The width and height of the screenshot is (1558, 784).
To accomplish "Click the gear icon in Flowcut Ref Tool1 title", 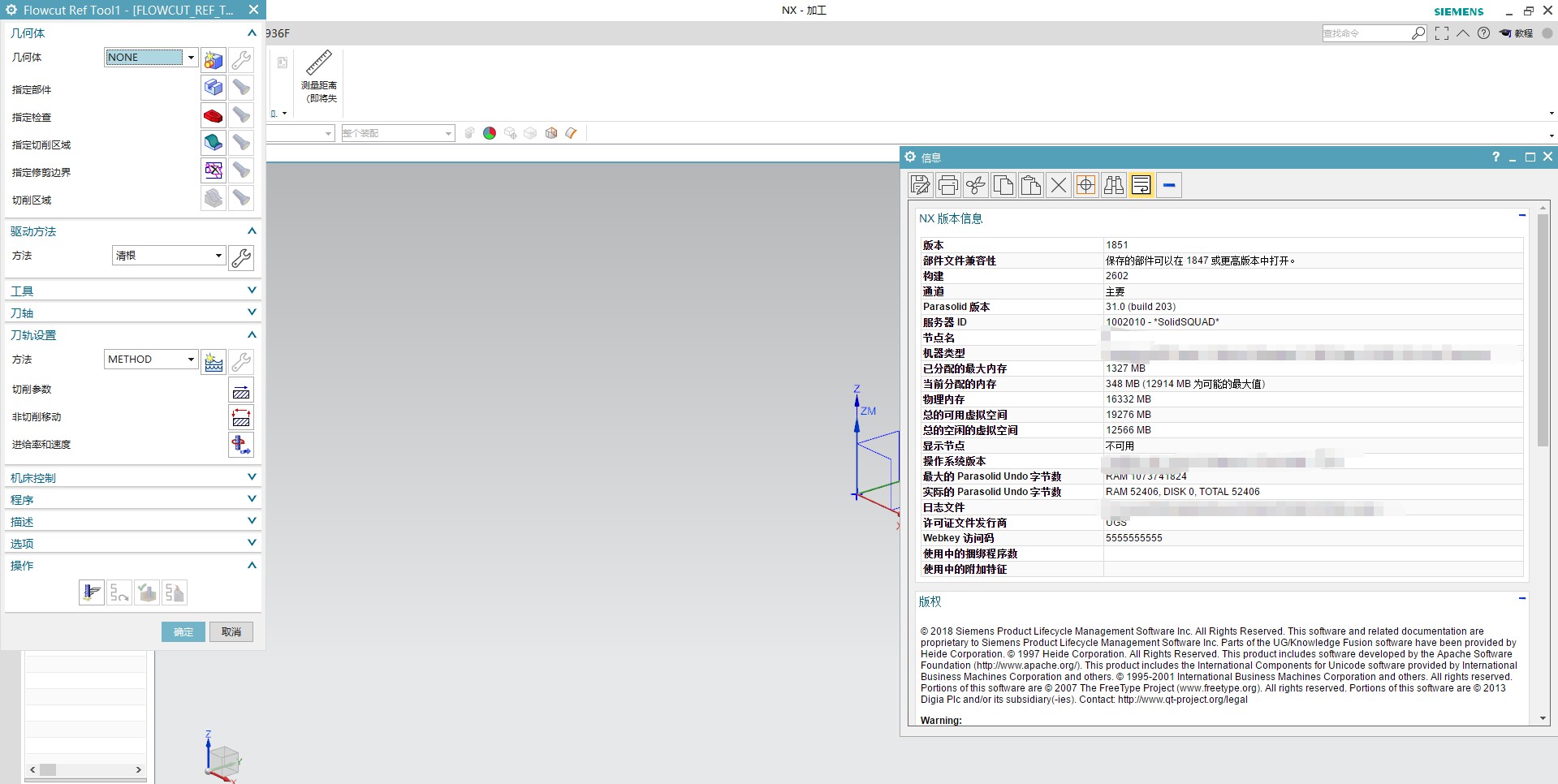I will click(11, 10).
